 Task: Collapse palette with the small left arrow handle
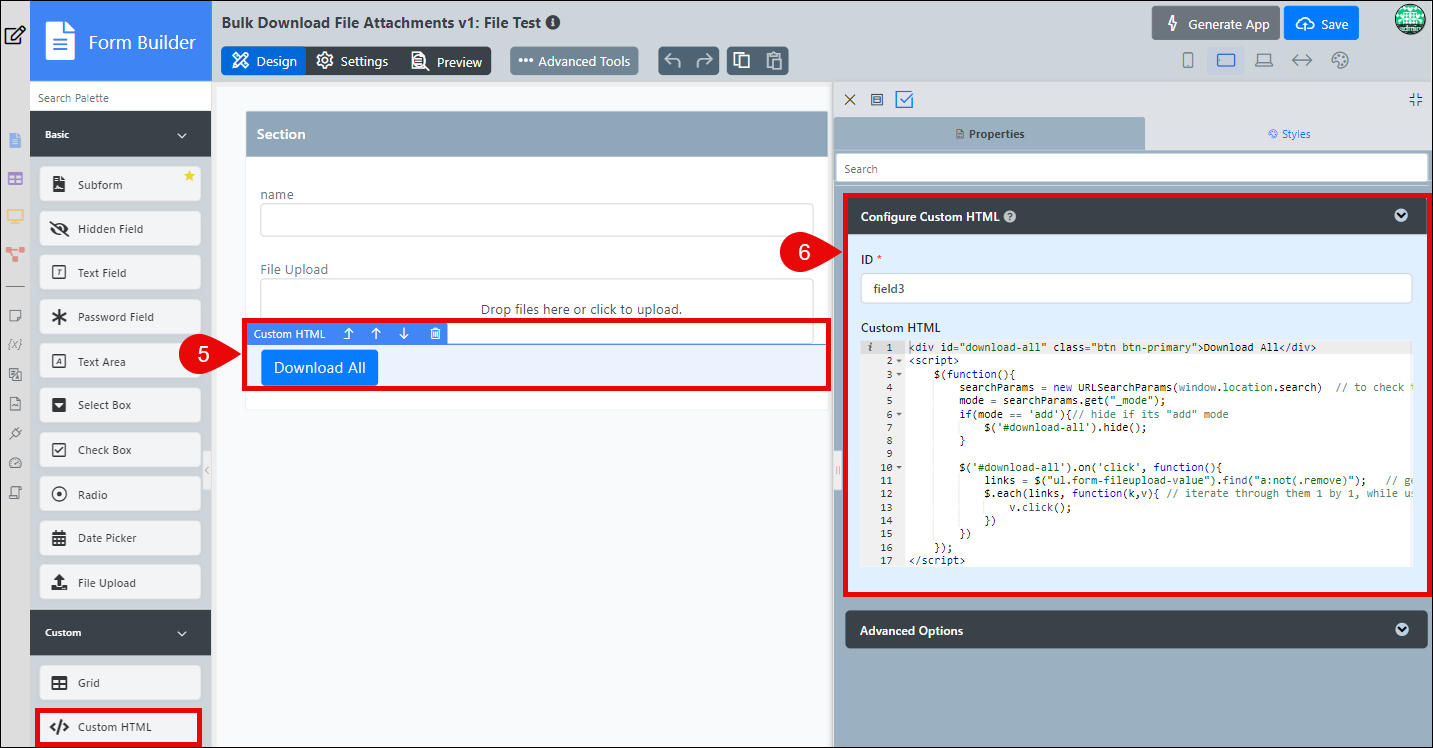click(207, 470)
